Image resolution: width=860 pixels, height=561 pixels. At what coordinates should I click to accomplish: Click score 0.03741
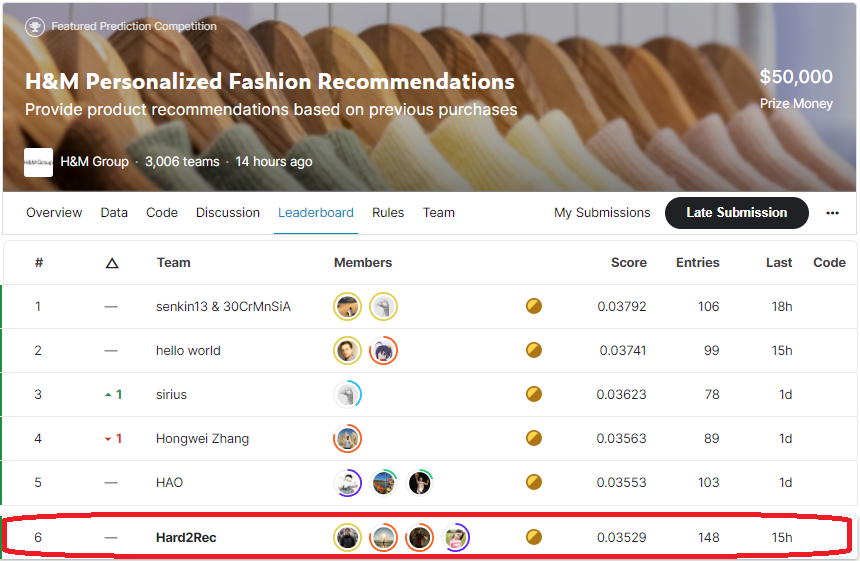[623, 350]
